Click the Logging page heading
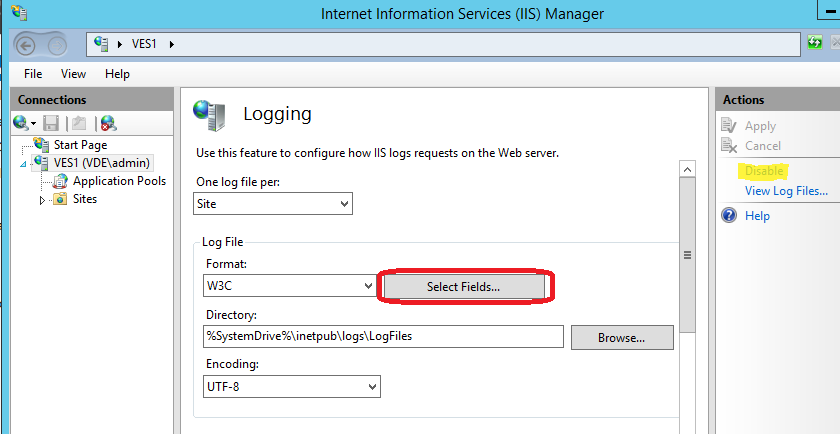The height and width of the screenshot is (434, 840). (277, 114)
